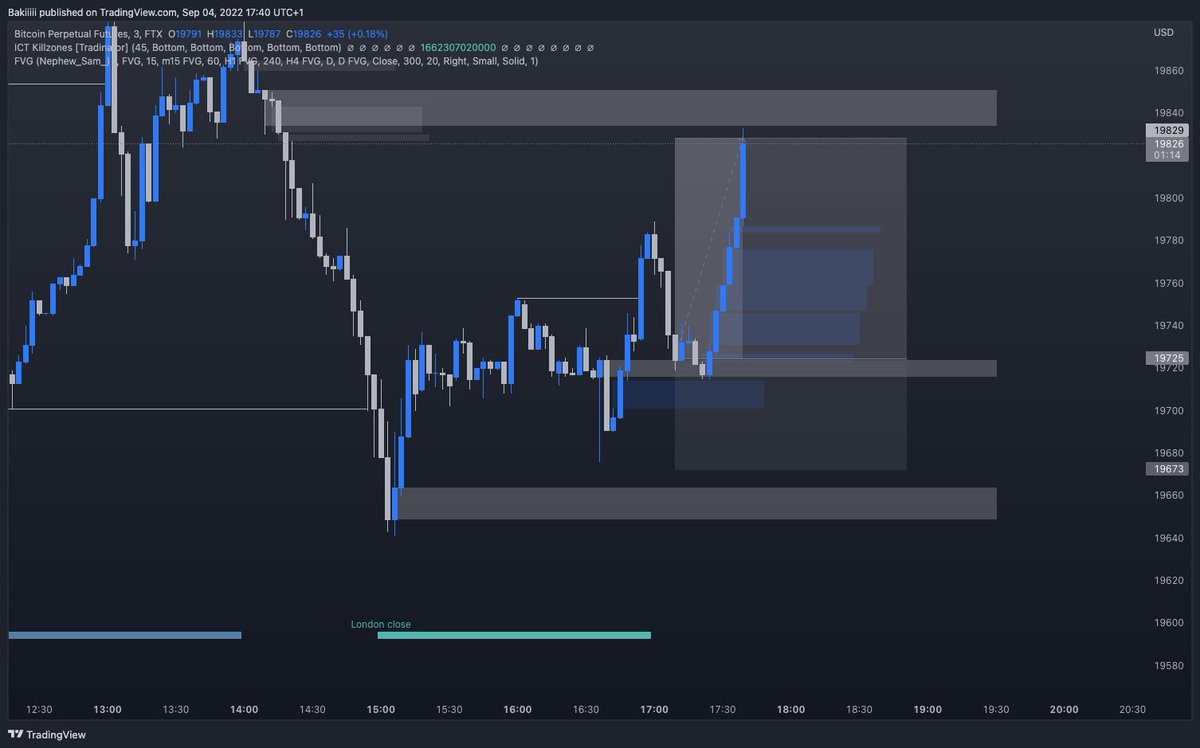Click the London close session label
Viewport: 1200px width, 748px height.
[380, 624]
